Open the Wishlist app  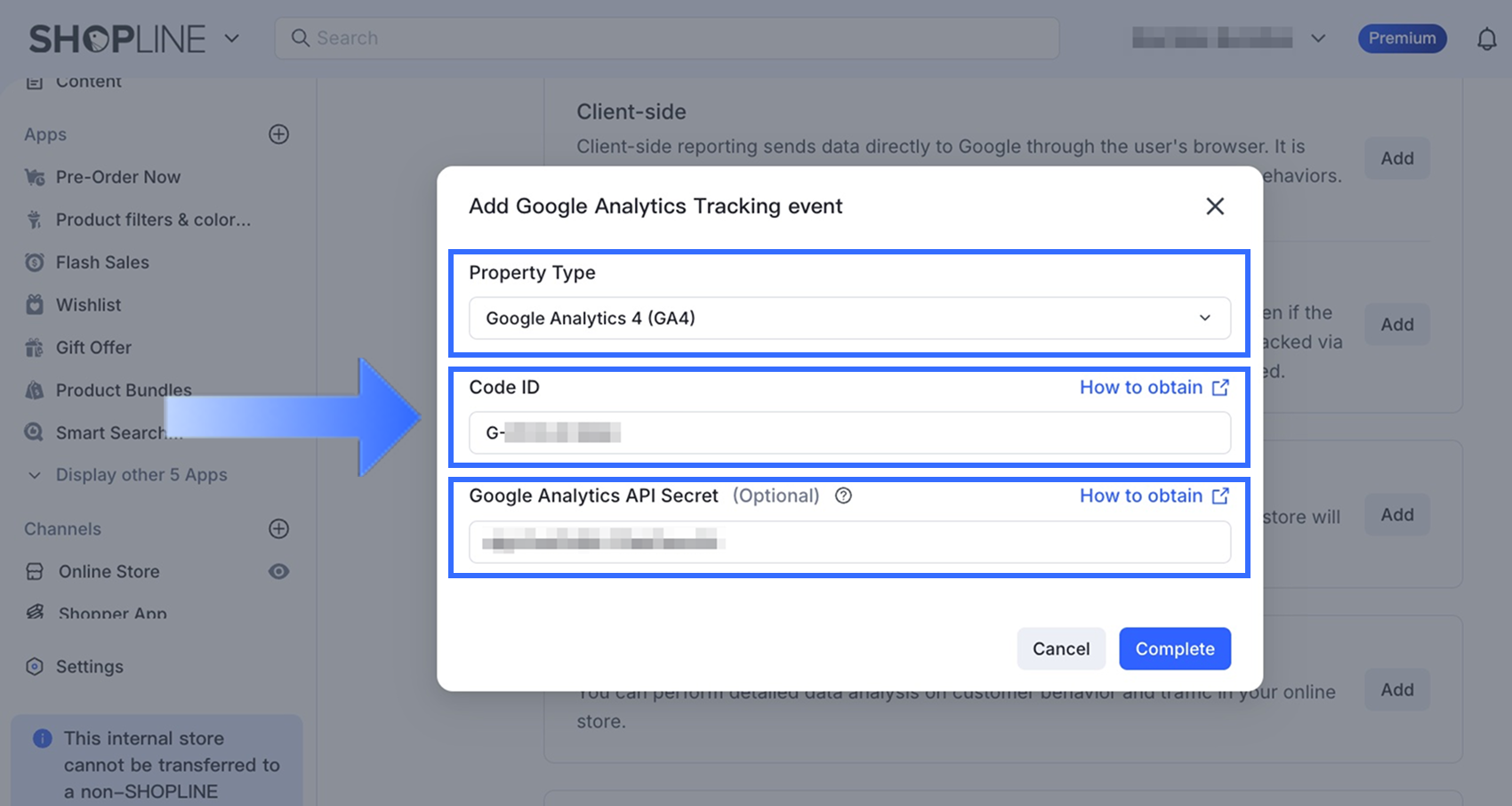tap(88, 305)
